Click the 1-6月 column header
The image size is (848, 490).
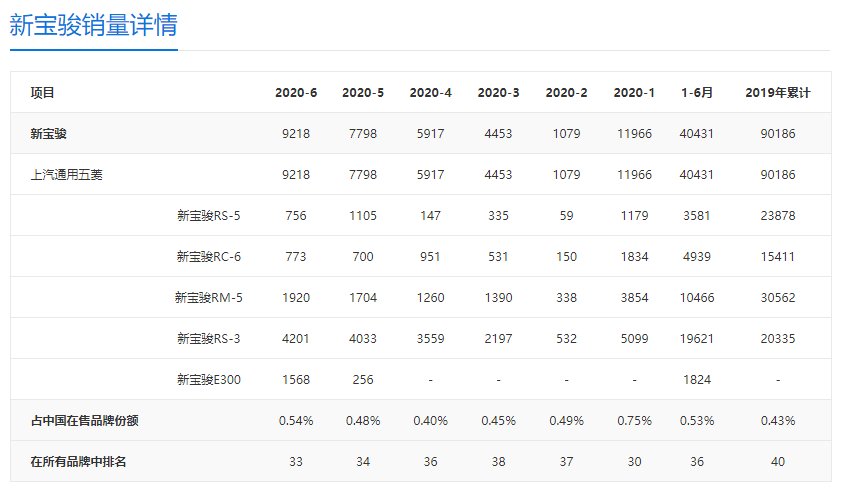695,93
